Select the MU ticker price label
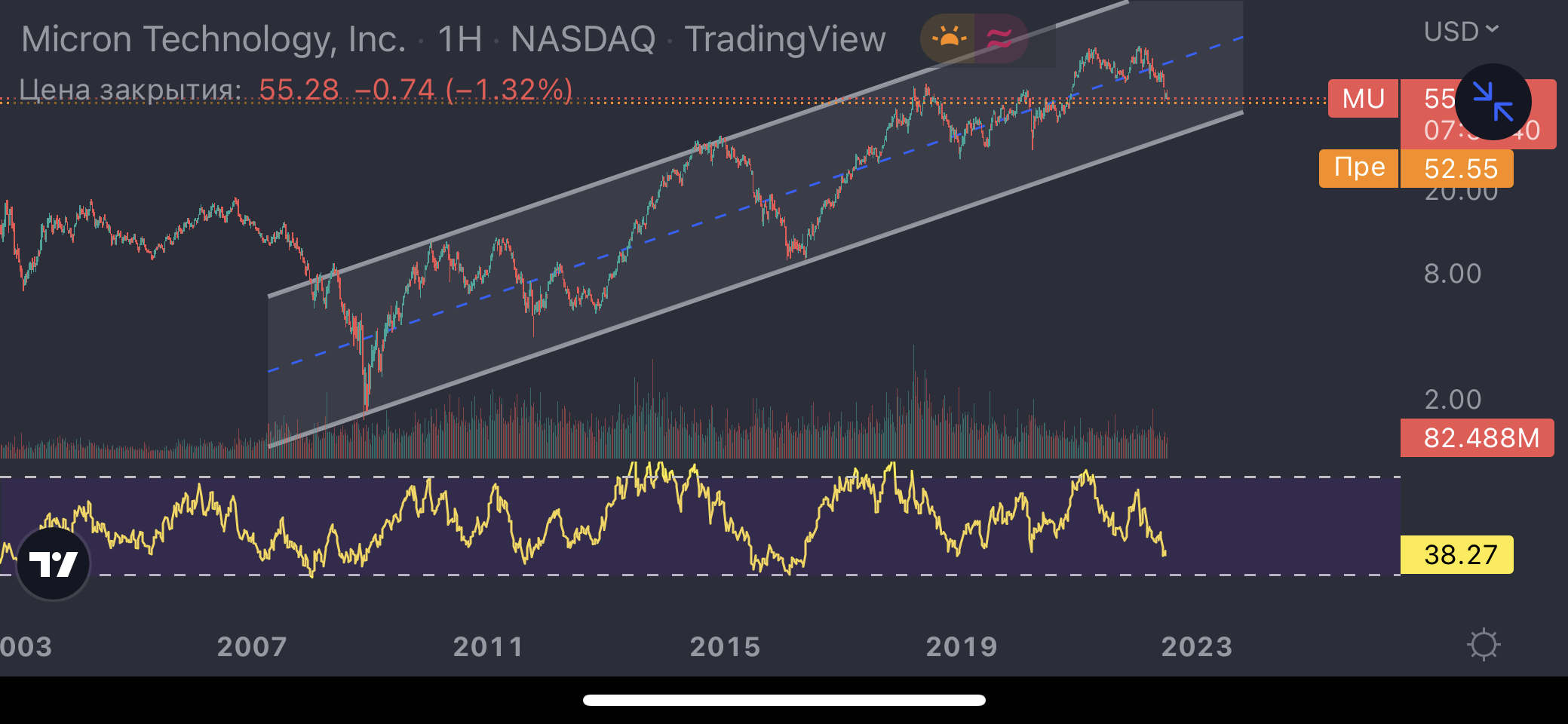 point(1363,99)
